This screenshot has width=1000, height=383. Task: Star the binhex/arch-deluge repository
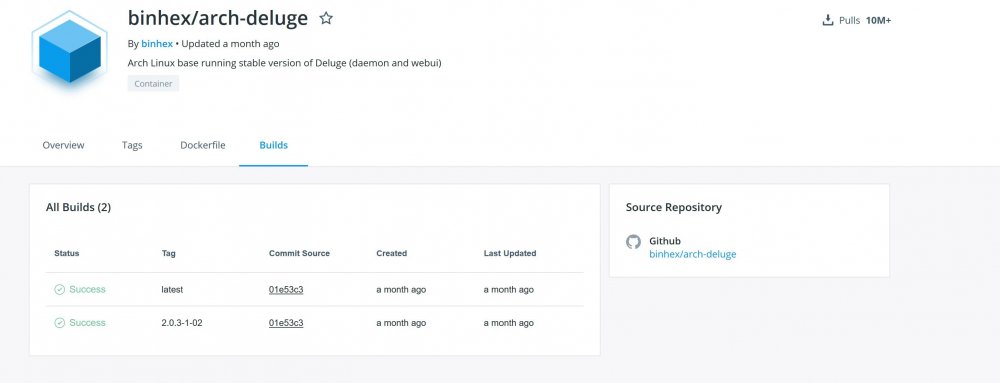coord(326,18)
